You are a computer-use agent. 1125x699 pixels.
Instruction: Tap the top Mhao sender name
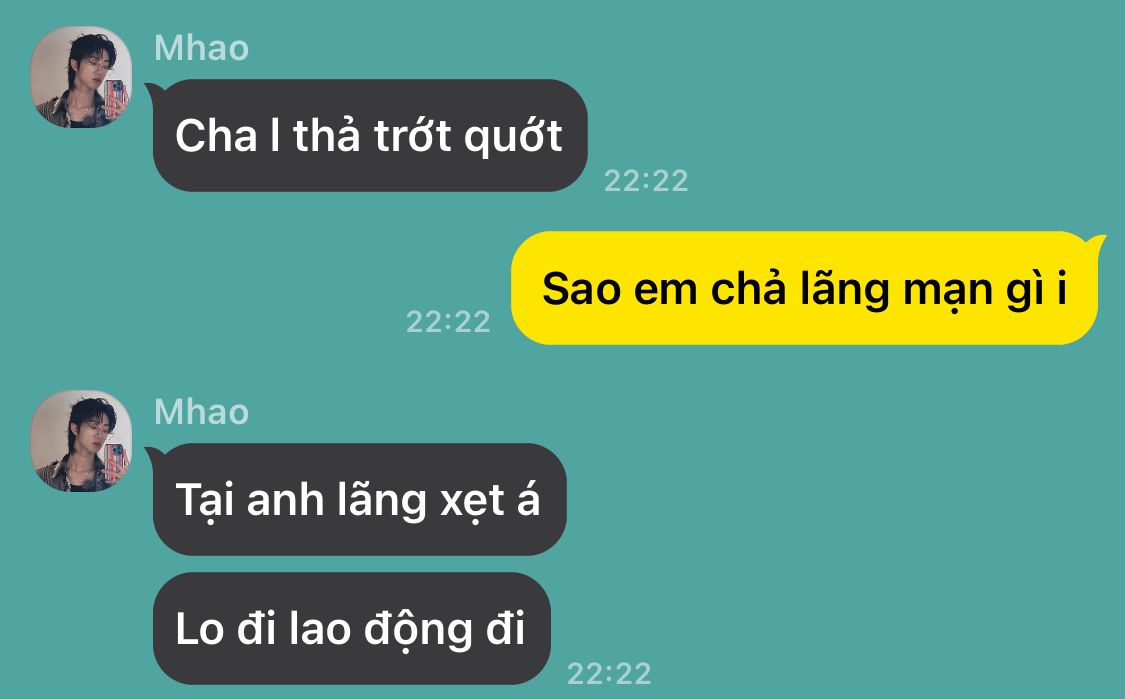202,48
